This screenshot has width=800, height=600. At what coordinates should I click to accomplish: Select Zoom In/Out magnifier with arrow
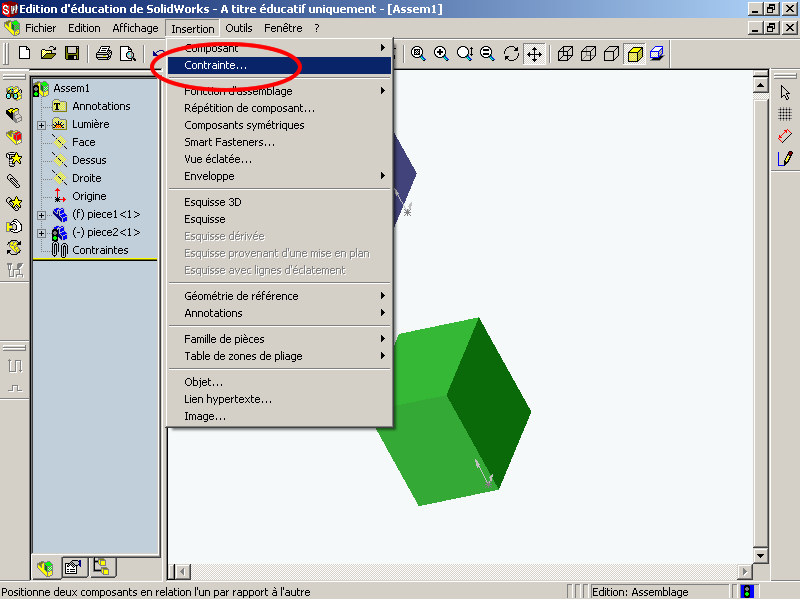tap(465, 53)
